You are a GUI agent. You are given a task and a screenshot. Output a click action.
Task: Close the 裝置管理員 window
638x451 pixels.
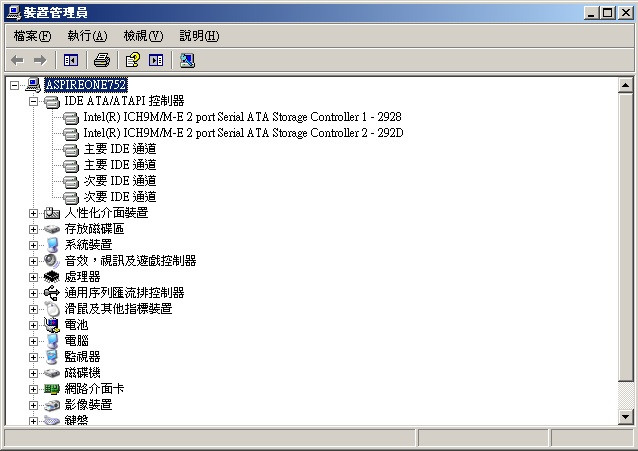pos(626,13)
